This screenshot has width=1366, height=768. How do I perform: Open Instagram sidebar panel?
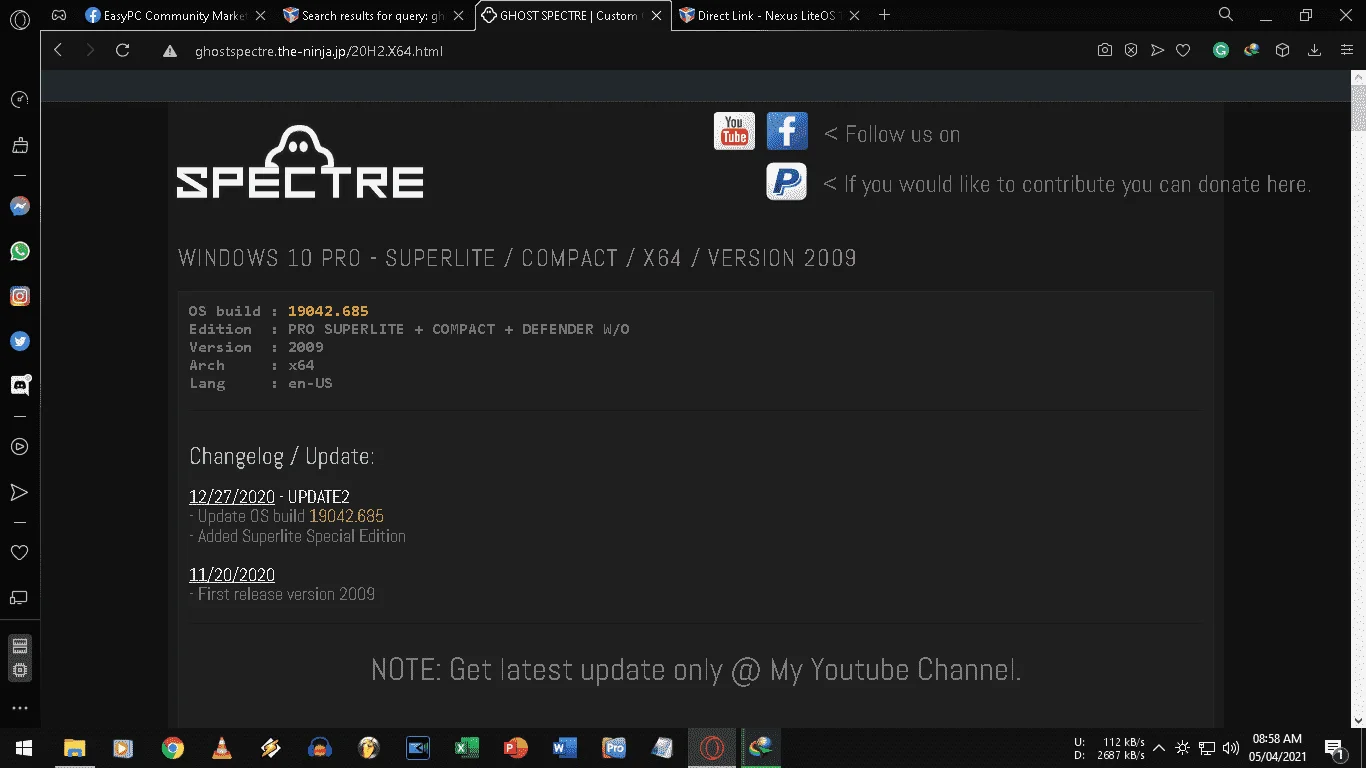pos(19,296)
